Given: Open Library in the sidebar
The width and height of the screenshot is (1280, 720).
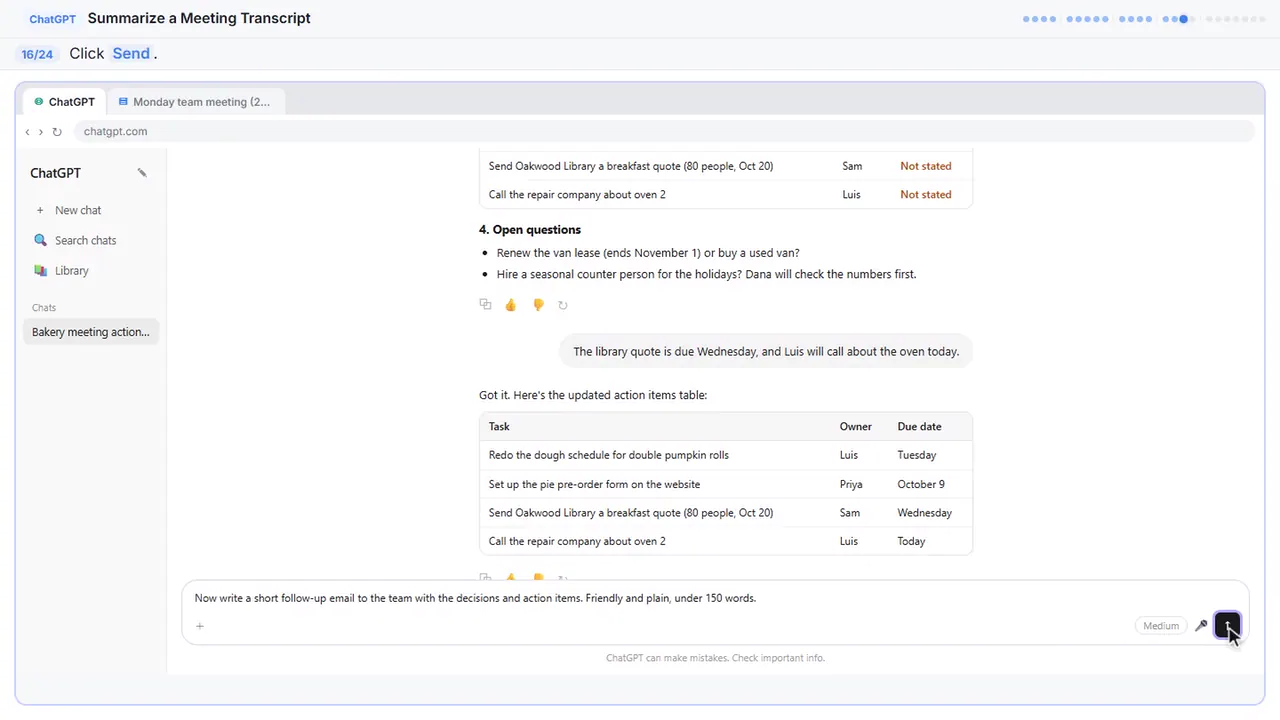Looking at the screenshot, I should click(71, 270).
